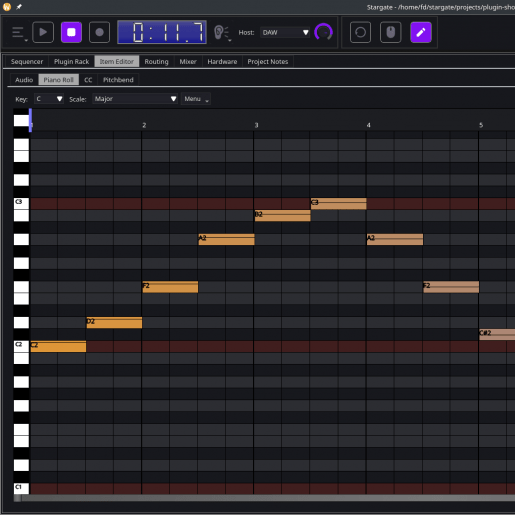Image resolution: width=515 pixels, height=515 pixels.
Task: Open the Key dropdown set to C
Action: (x=49, y=99)
